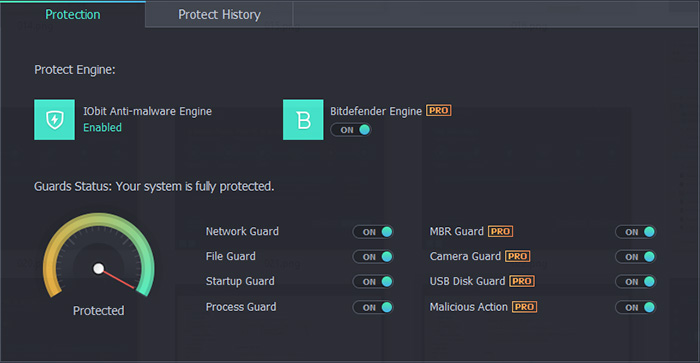
Task: Click the PRO badge next to Bitdefender Engine
Action: (x=438, y=110)
